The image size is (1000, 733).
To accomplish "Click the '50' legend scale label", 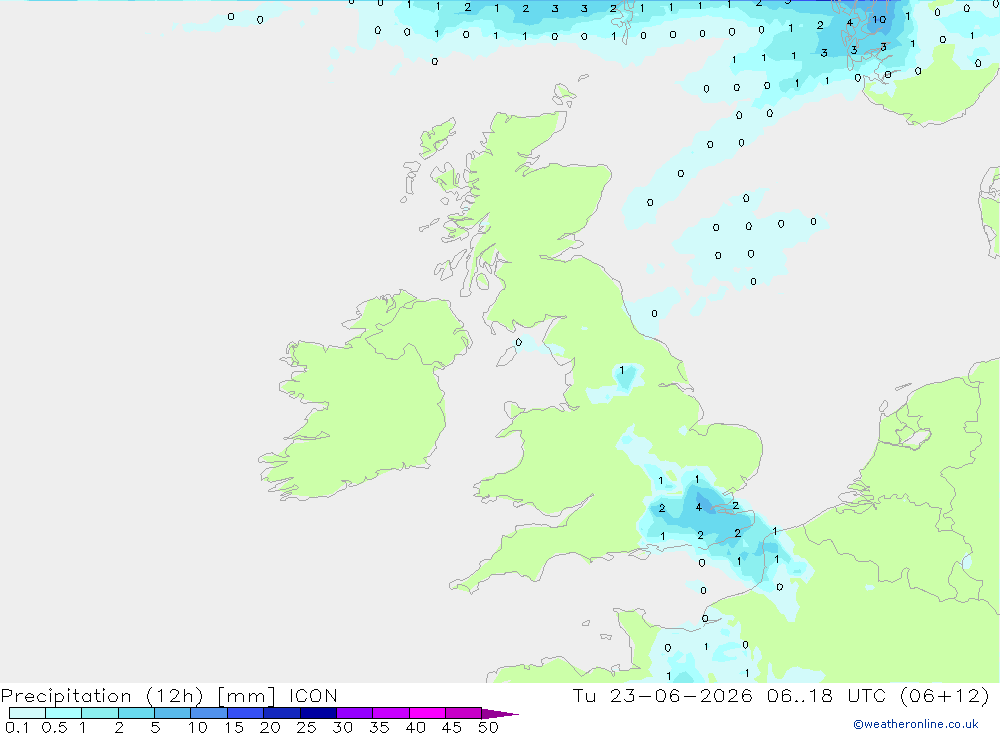I will point(488,727).
